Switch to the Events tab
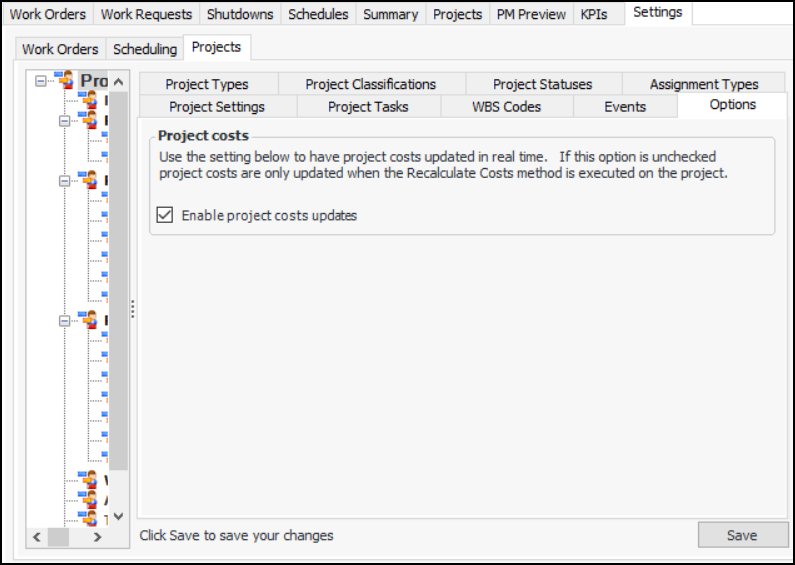The image size is (795, 565). (x=625, y=107)
